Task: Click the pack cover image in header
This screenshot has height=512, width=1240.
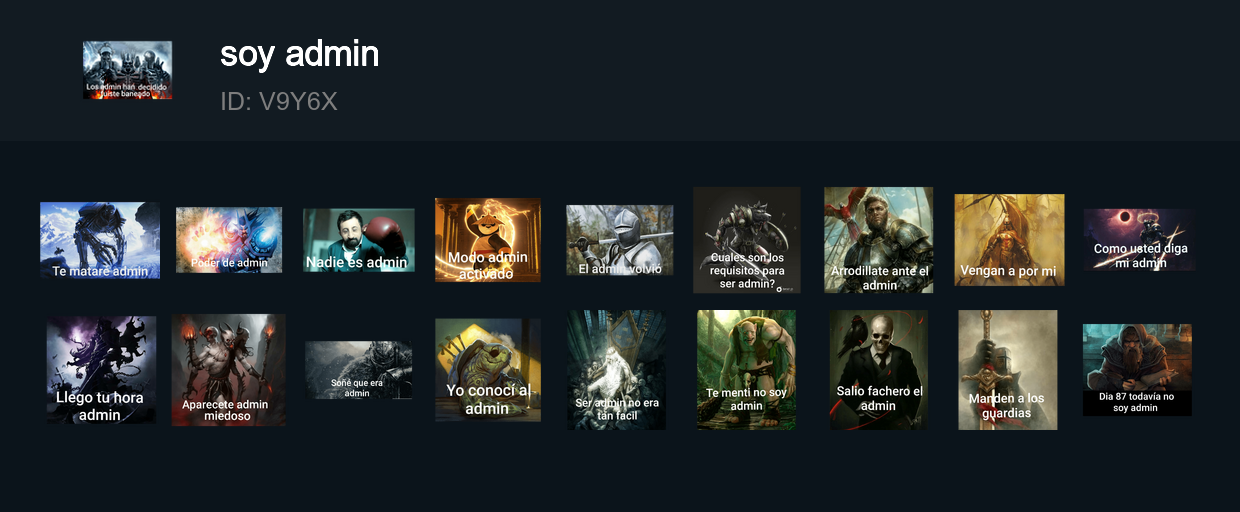Action: click(127, 70)
